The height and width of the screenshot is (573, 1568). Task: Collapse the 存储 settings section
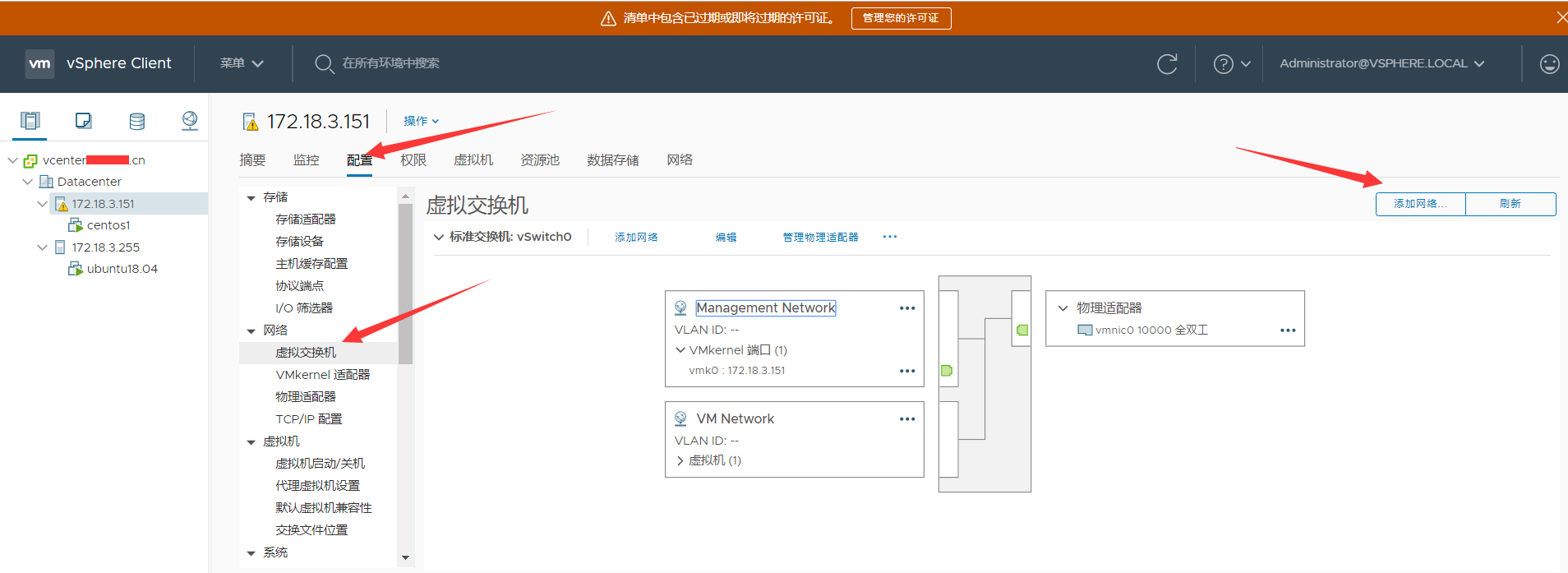point(251,198)
